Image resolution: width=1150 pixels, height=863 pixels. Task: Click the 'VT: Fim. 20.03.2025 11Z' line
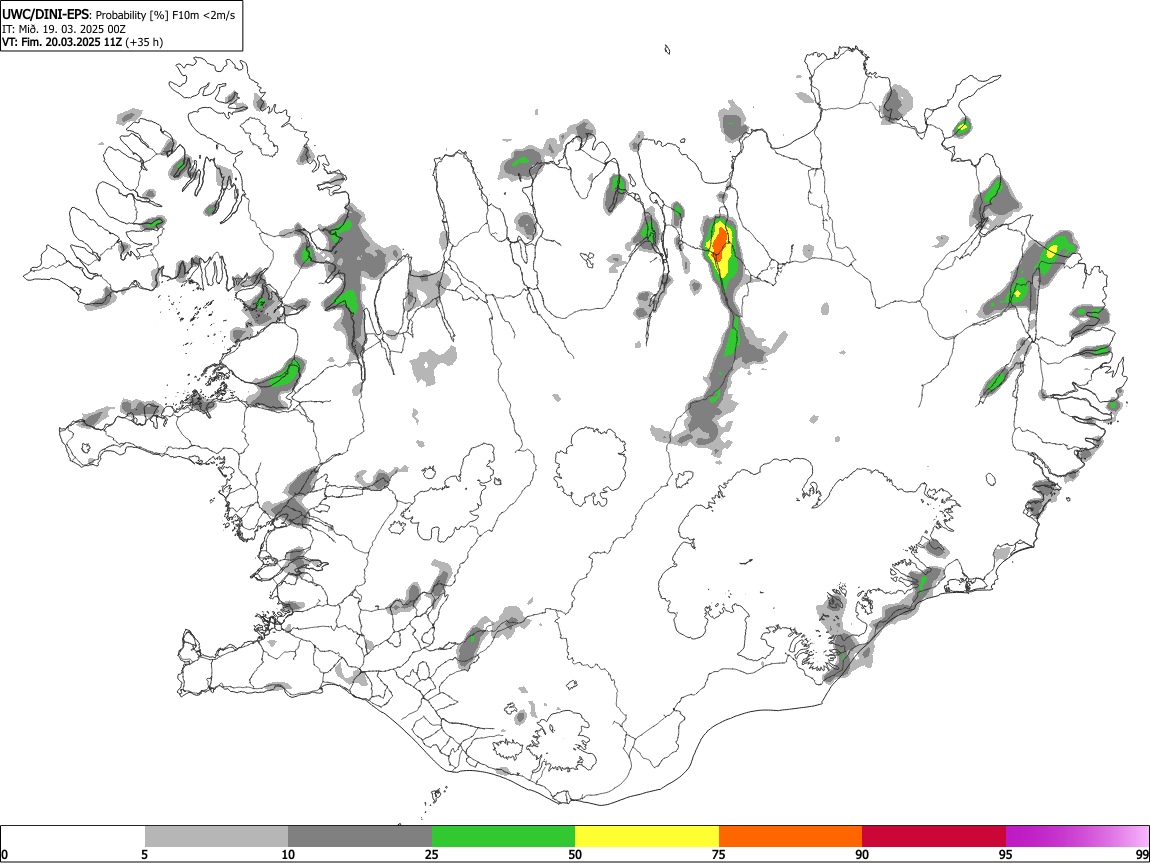[x=62, y=42]
